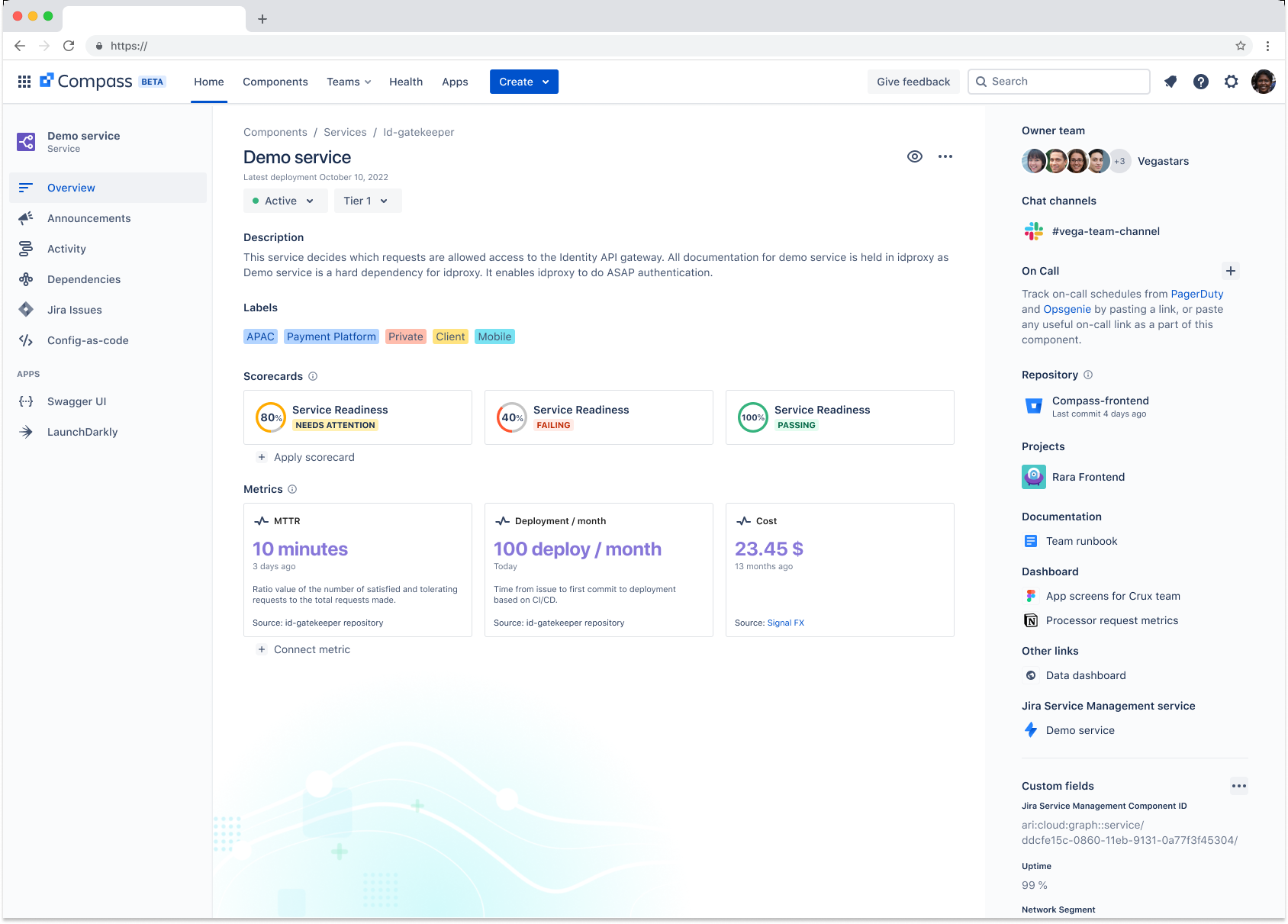The height and width of the screenshot is (924, 1288).
Task: Click the Services breadcrumb link
Action: click(x=345, y=132)
